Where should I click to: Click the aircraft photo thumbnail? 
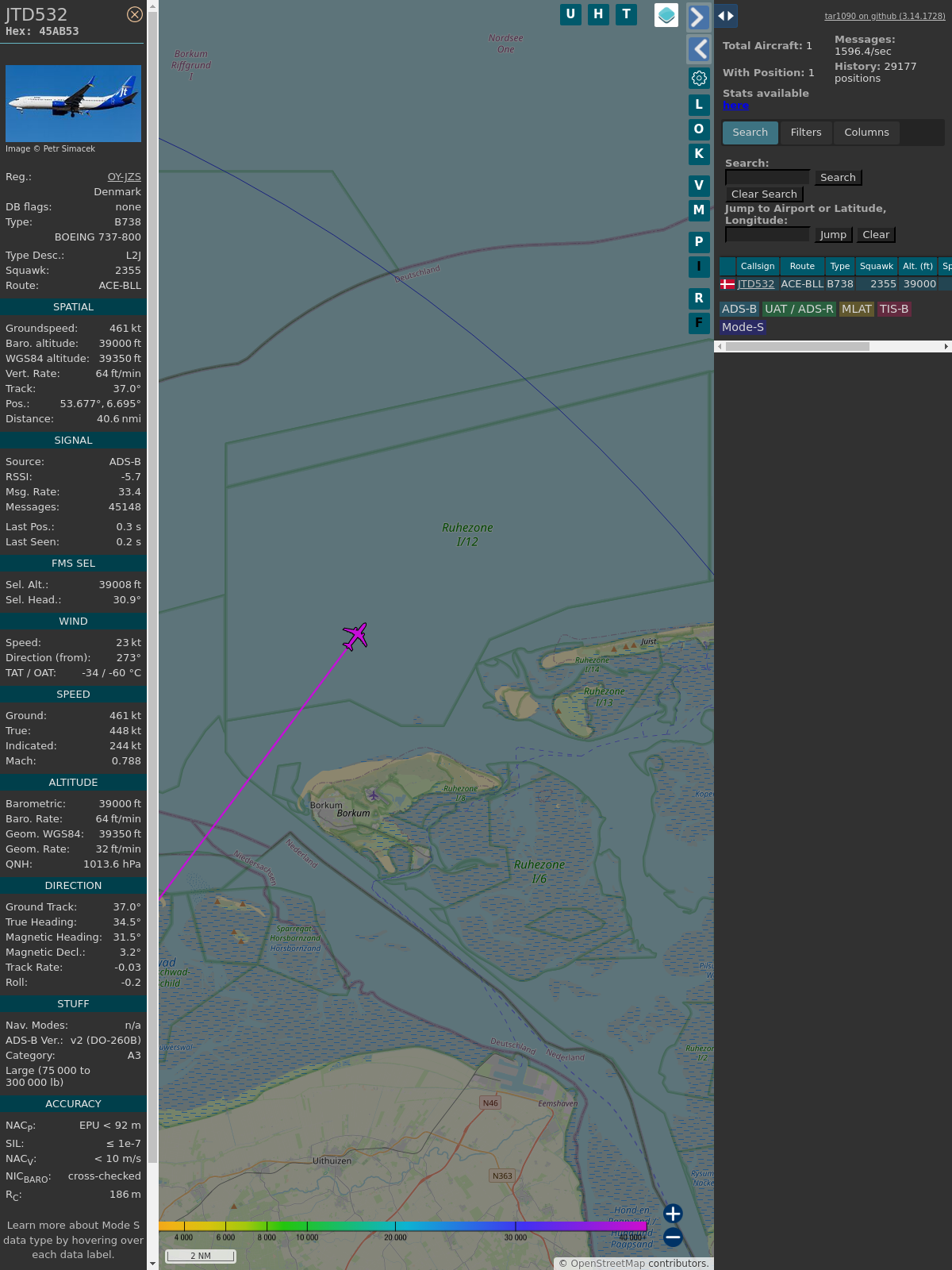73,103
